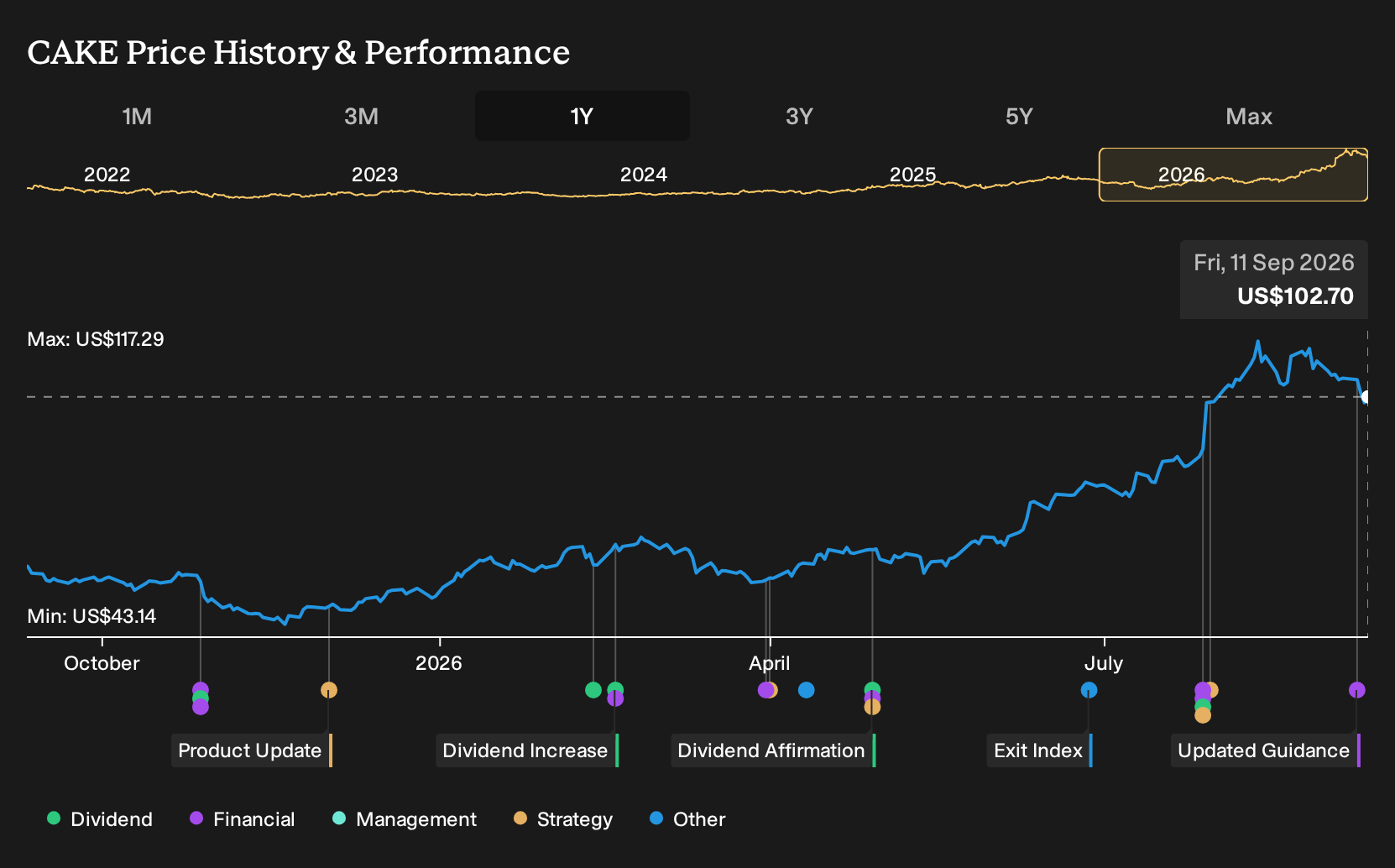Image resolution: width=1395 pixels, height=868 pixels.
Task: Click the lone green Dividend dot before Dividend Increase
Action: coord(593,690)
